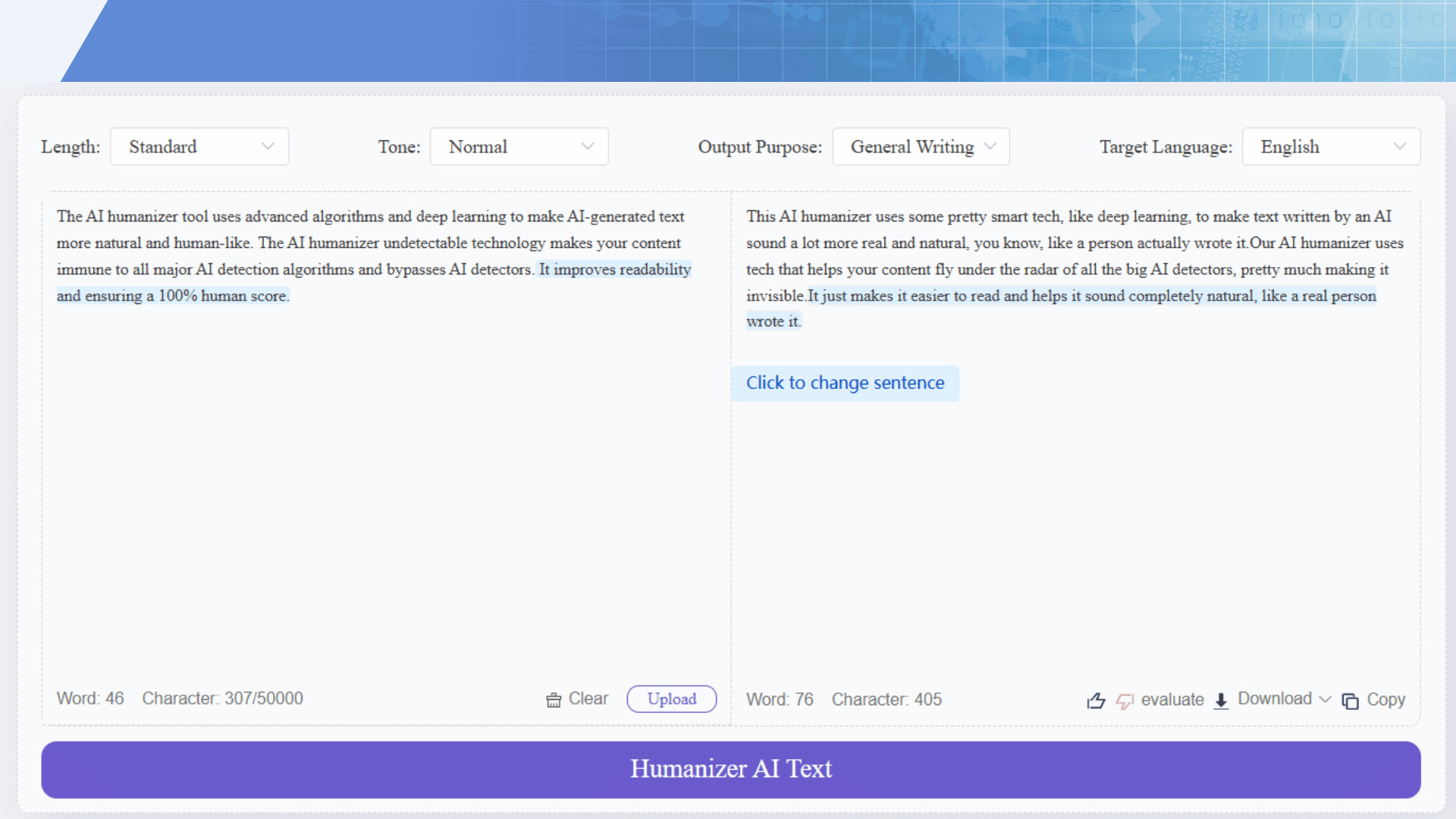Select the highlighted sentence about readability
This screenshot has width=1456, height=819.
point(613,269)
